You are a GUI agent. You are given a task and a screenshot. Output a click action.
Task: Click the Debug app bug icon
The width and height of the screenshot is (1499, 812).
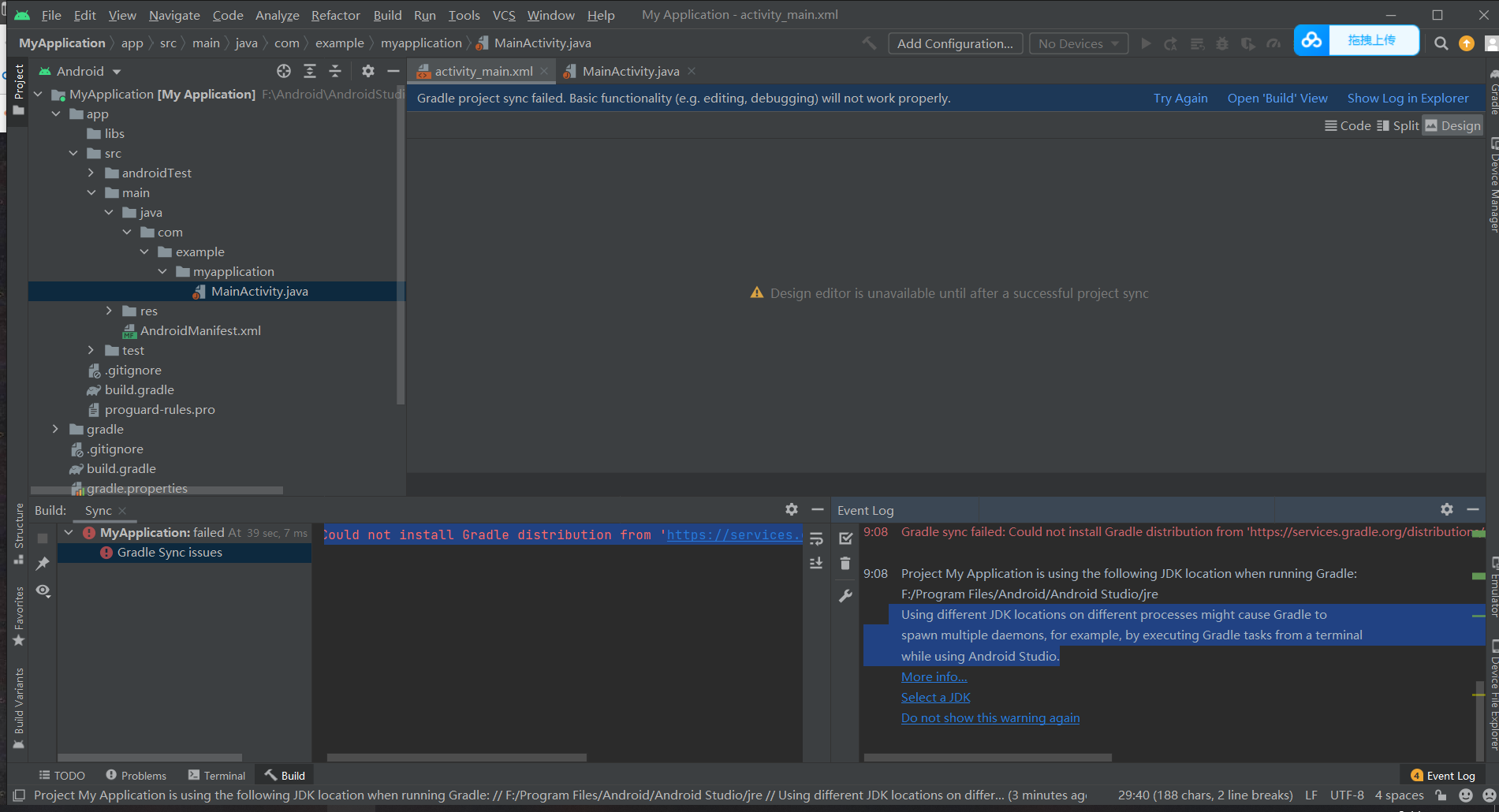(1222, 43)
